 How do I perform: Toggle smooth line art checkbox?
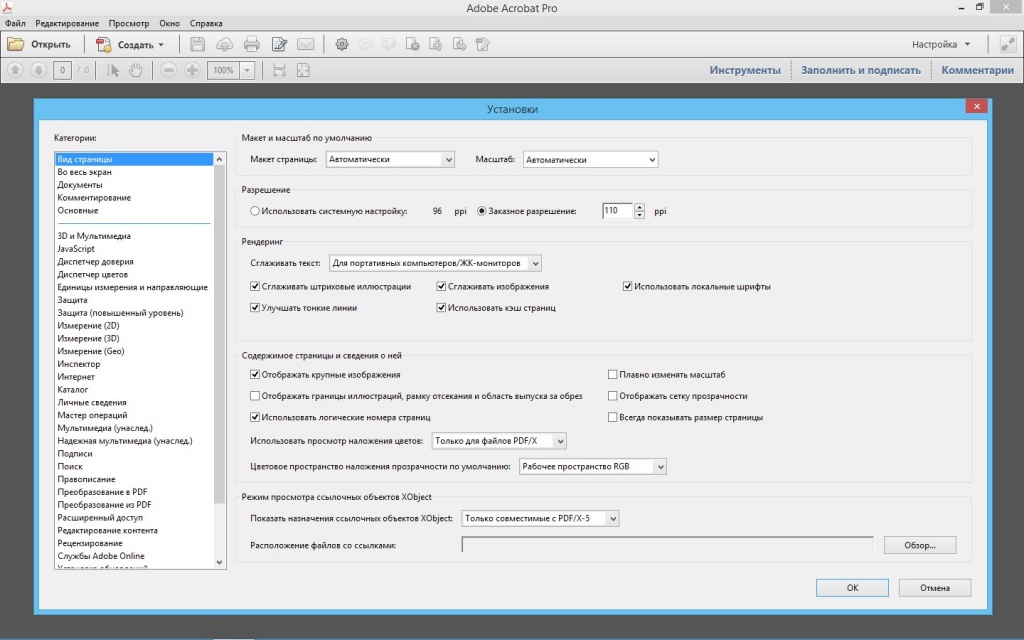pyautogui.click(x=255, y=286)
